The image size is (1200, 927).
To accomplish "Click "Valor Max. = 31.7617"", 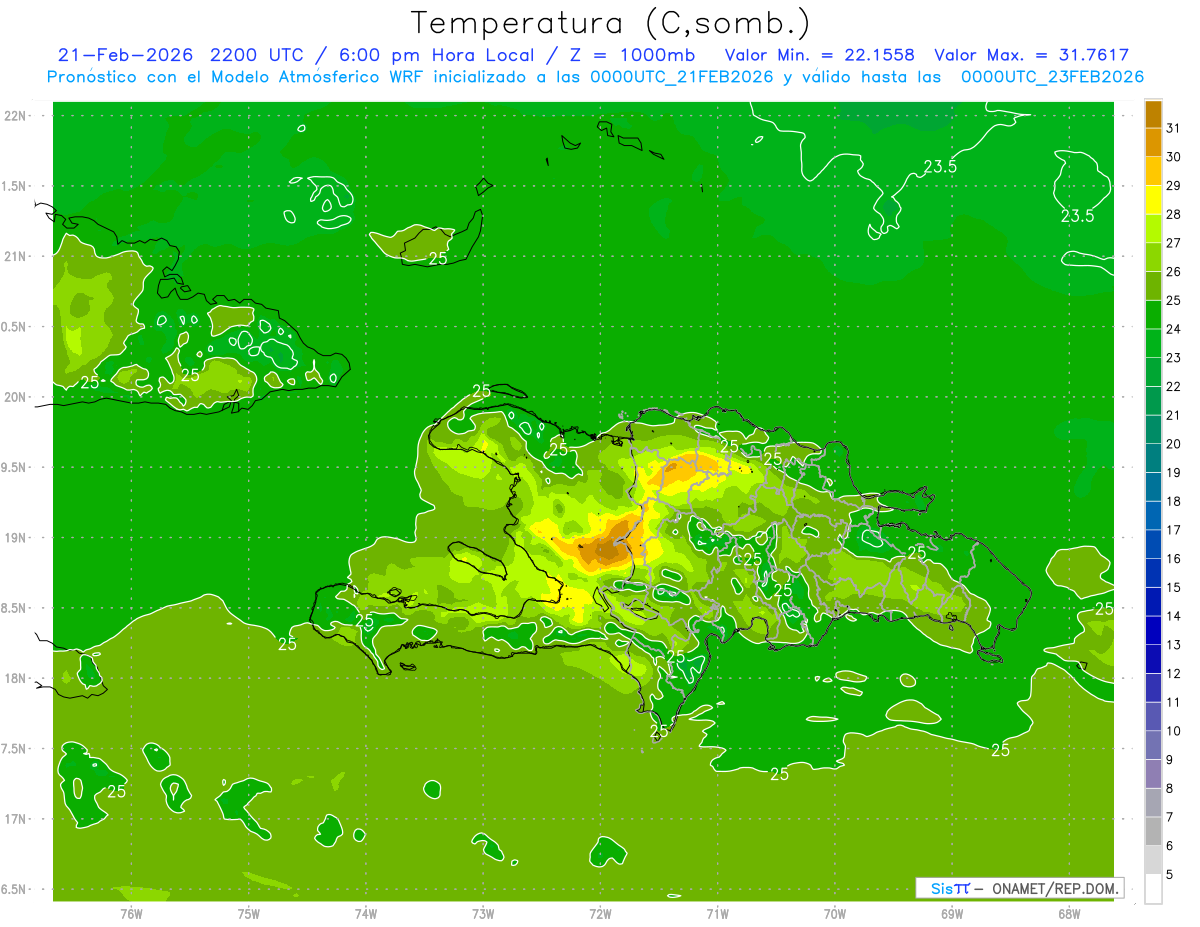I will 1031,54.
